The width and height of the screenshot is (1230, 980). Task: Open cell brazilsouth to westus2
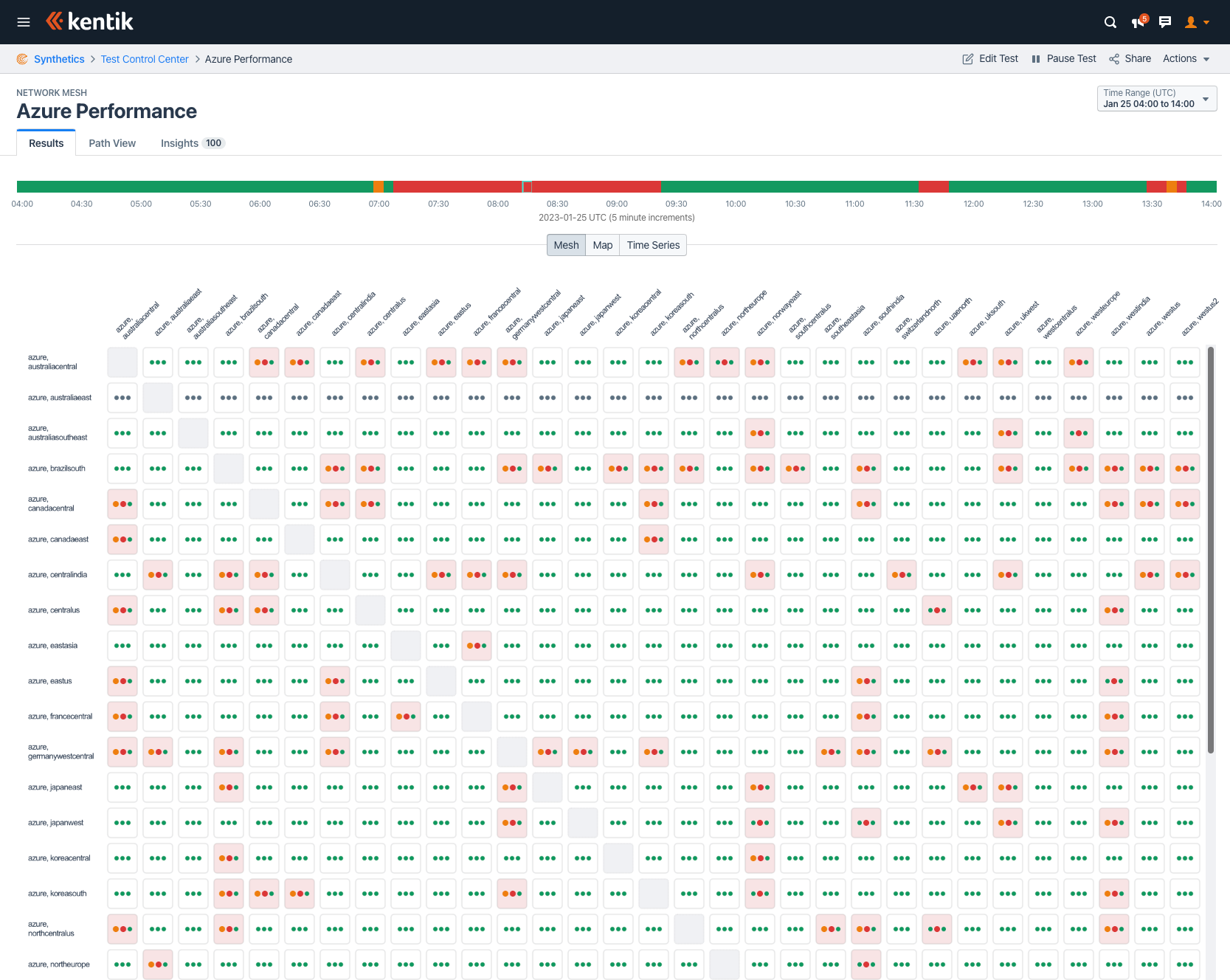tap(1185, 469)
